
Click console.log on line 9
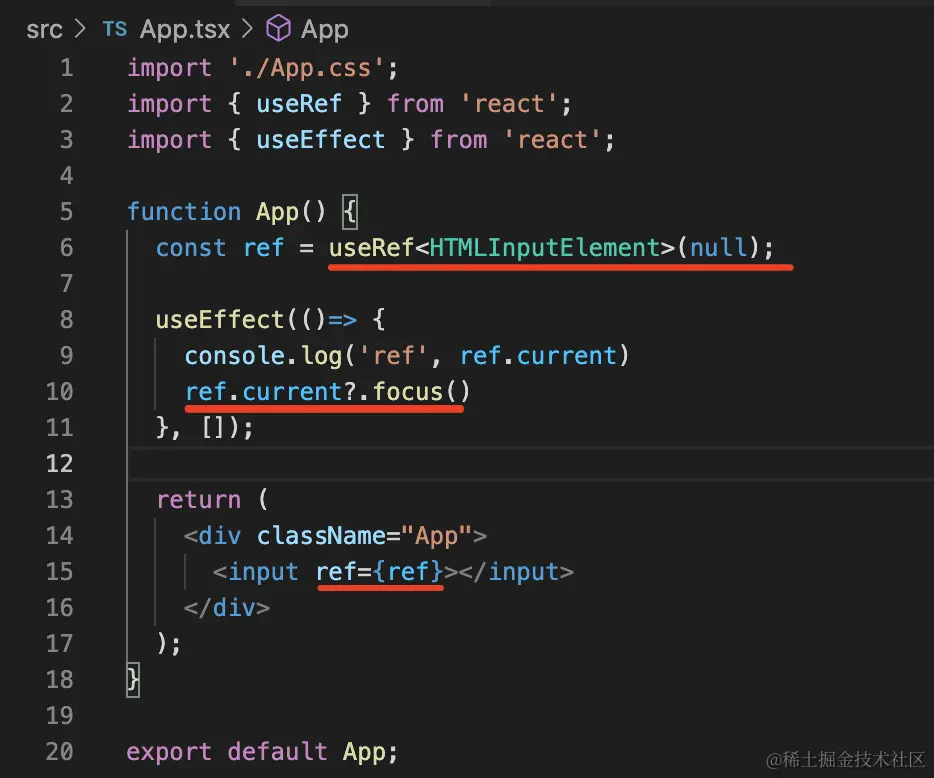[263, 356]
